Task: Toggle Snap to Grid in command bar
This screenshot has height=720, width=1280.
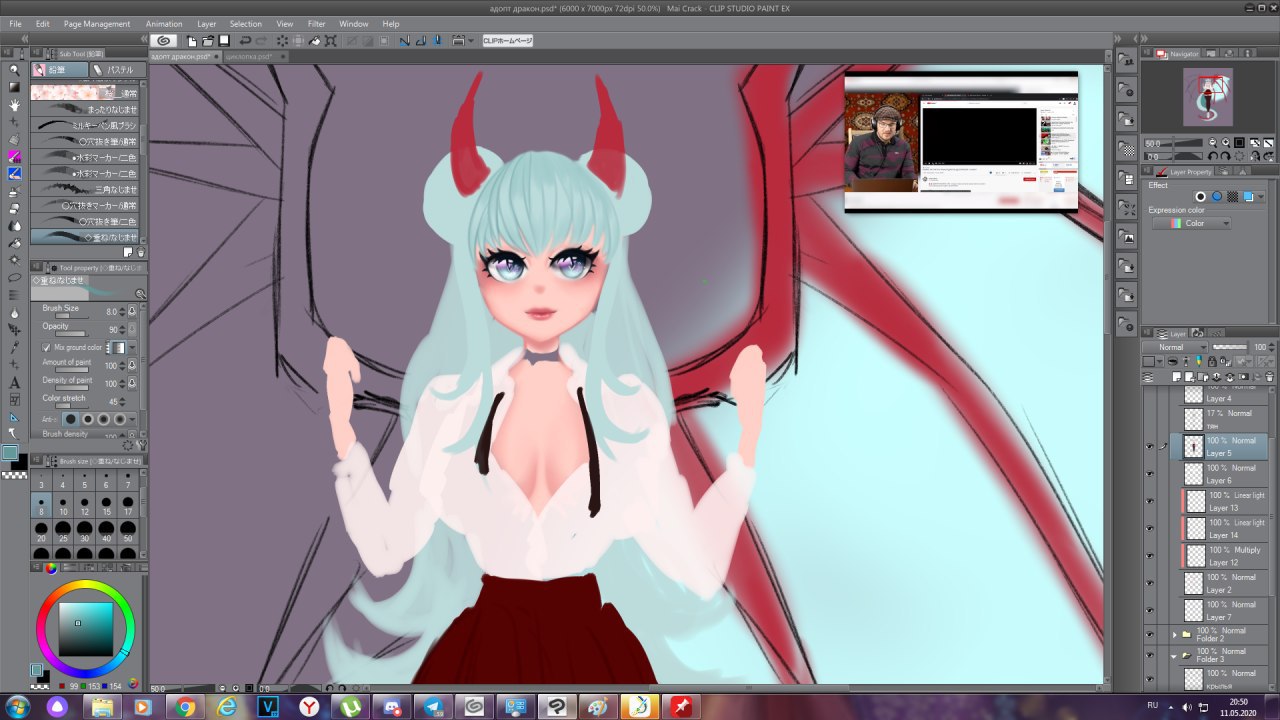Action: click(x=437, y=41)
